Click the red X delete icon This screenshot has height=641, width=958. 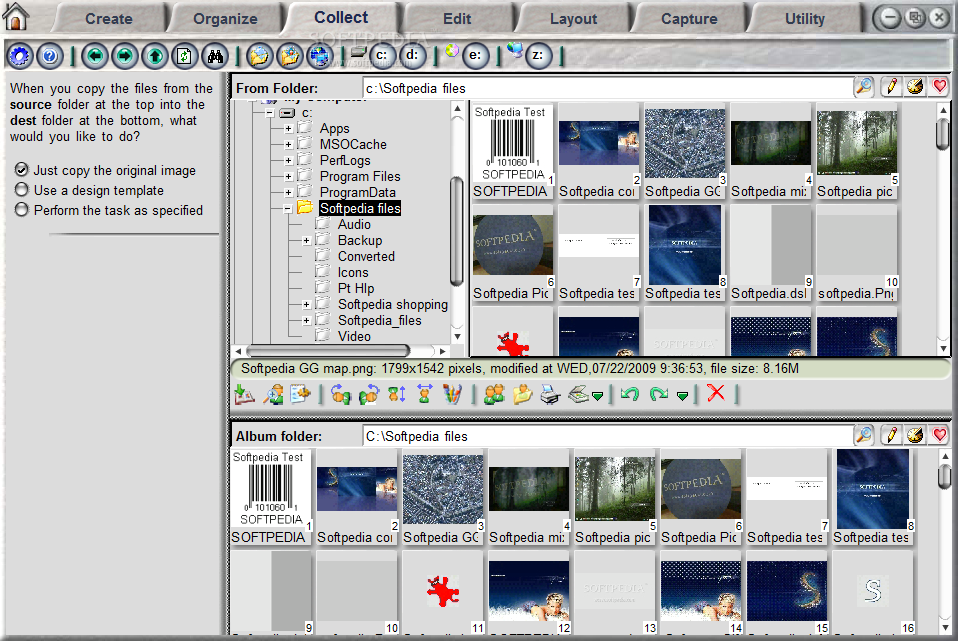pos(716,393)
